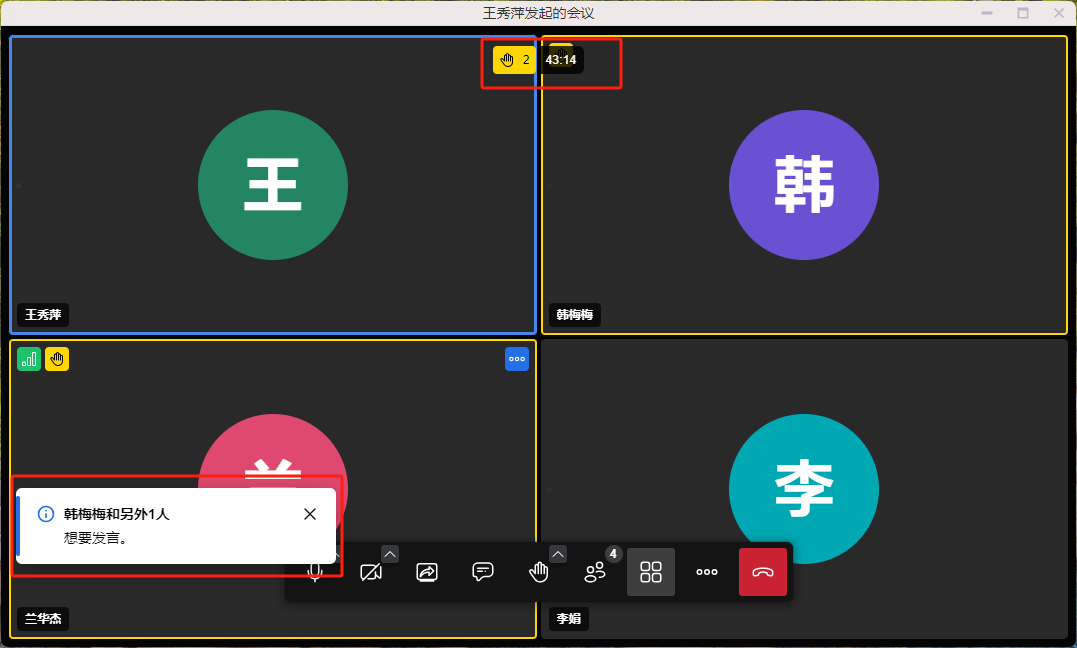Screen dimensions: 1077x648
Task: Toggle the tile view layout
Action: [651, 572]
